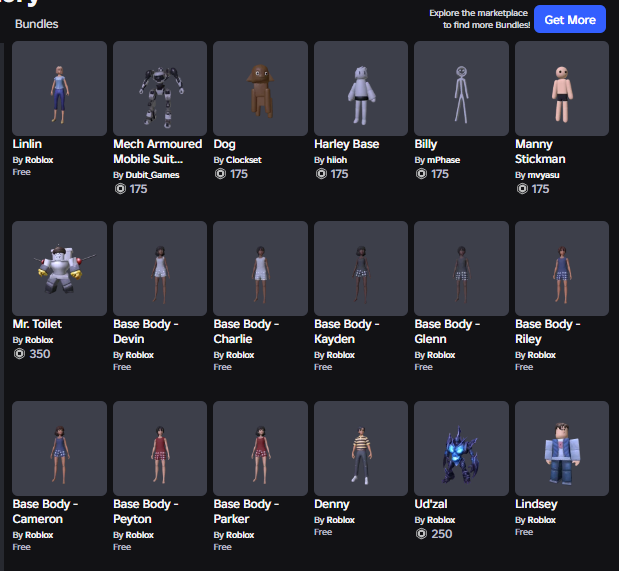Click Roblox creator link under Denny
The width and height of the screenshot is (619, 571).
tap(340, 520)
